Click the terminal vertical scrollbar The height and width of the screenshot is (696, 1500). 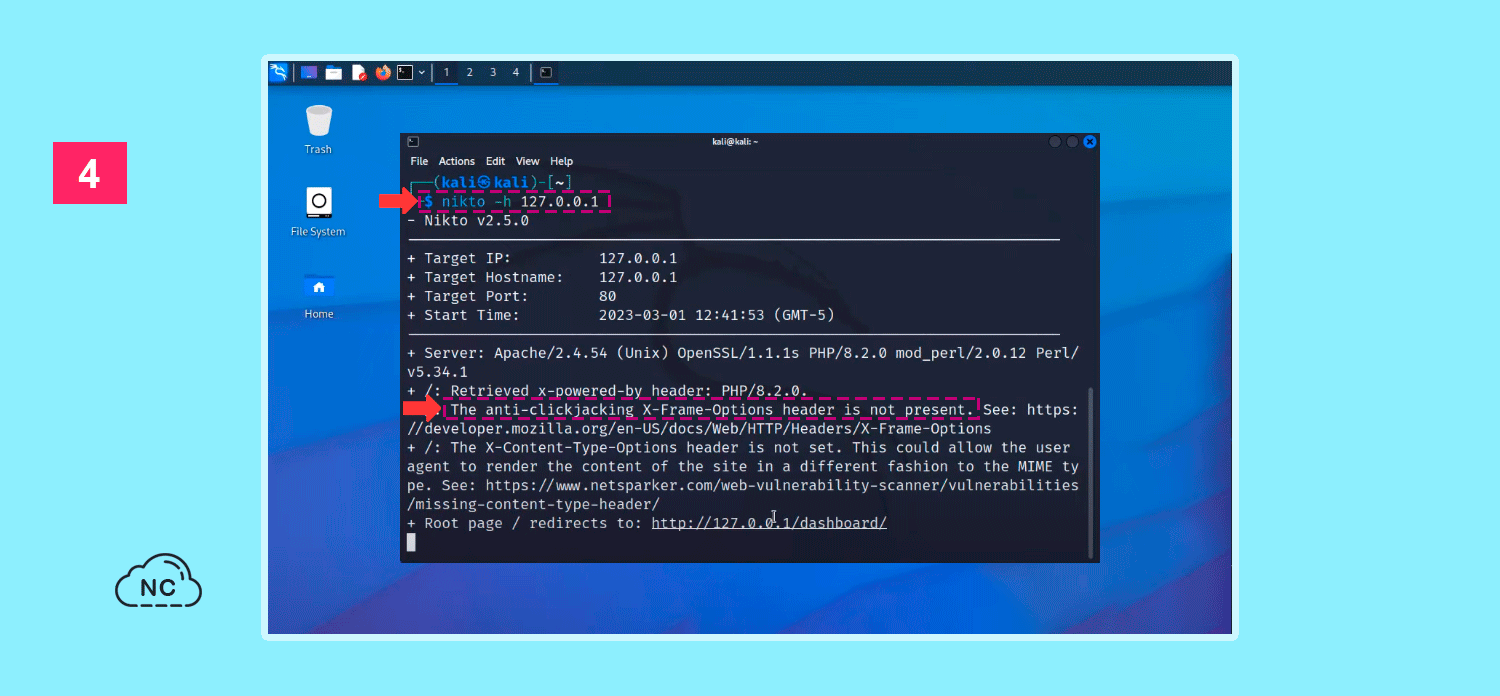tap(1090, 471)
